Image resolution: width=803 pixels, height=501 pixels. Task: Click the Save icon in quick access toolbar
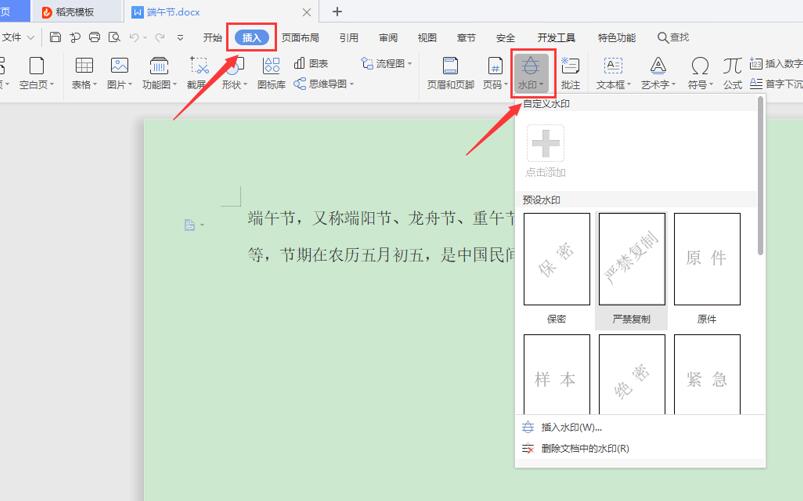click(x=55, y=37)
